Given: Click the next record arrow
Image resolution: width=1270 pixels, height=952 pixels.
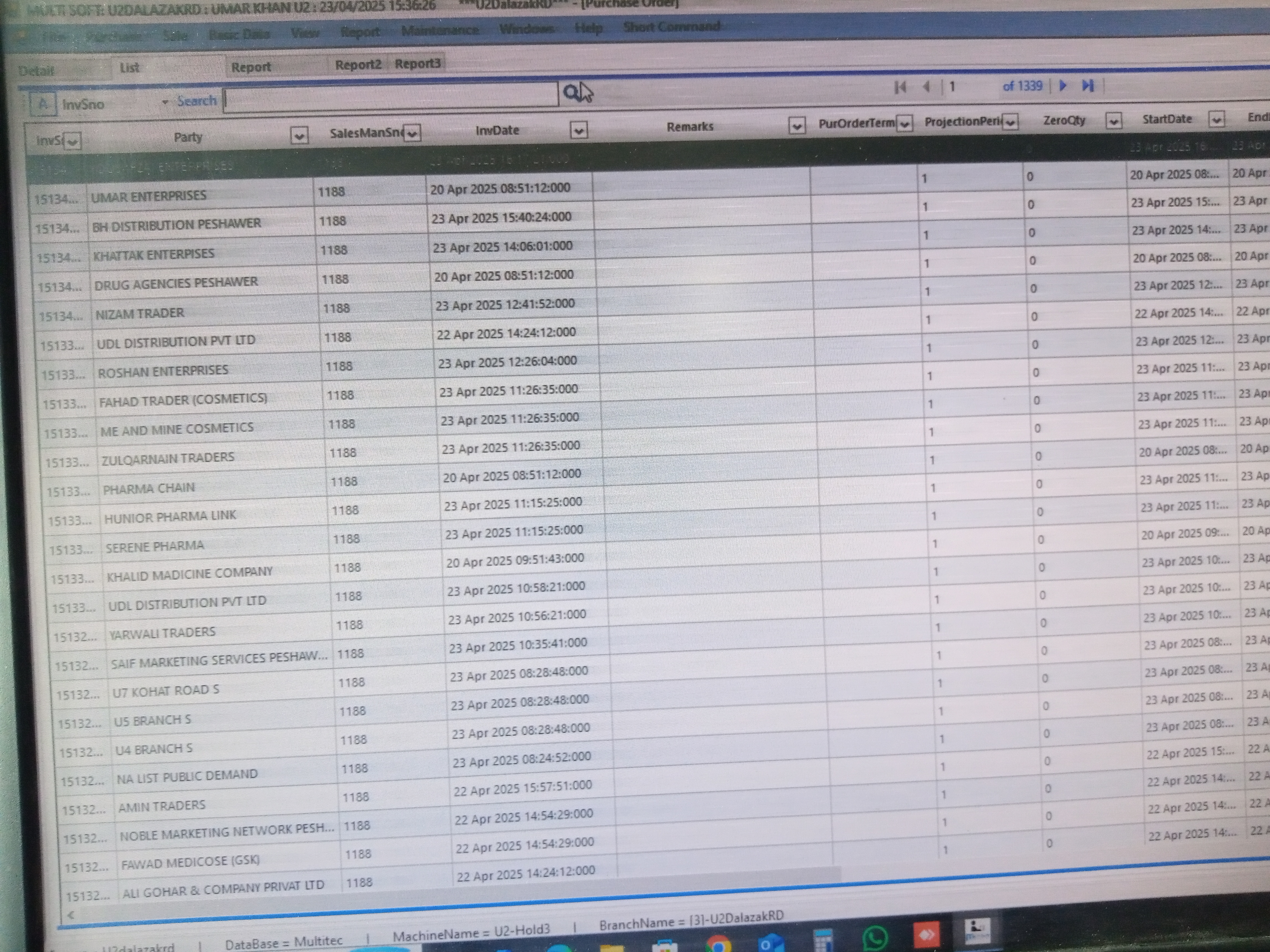Looking at the screenshot, I should pyautogui.click(x=1063, y=85).
